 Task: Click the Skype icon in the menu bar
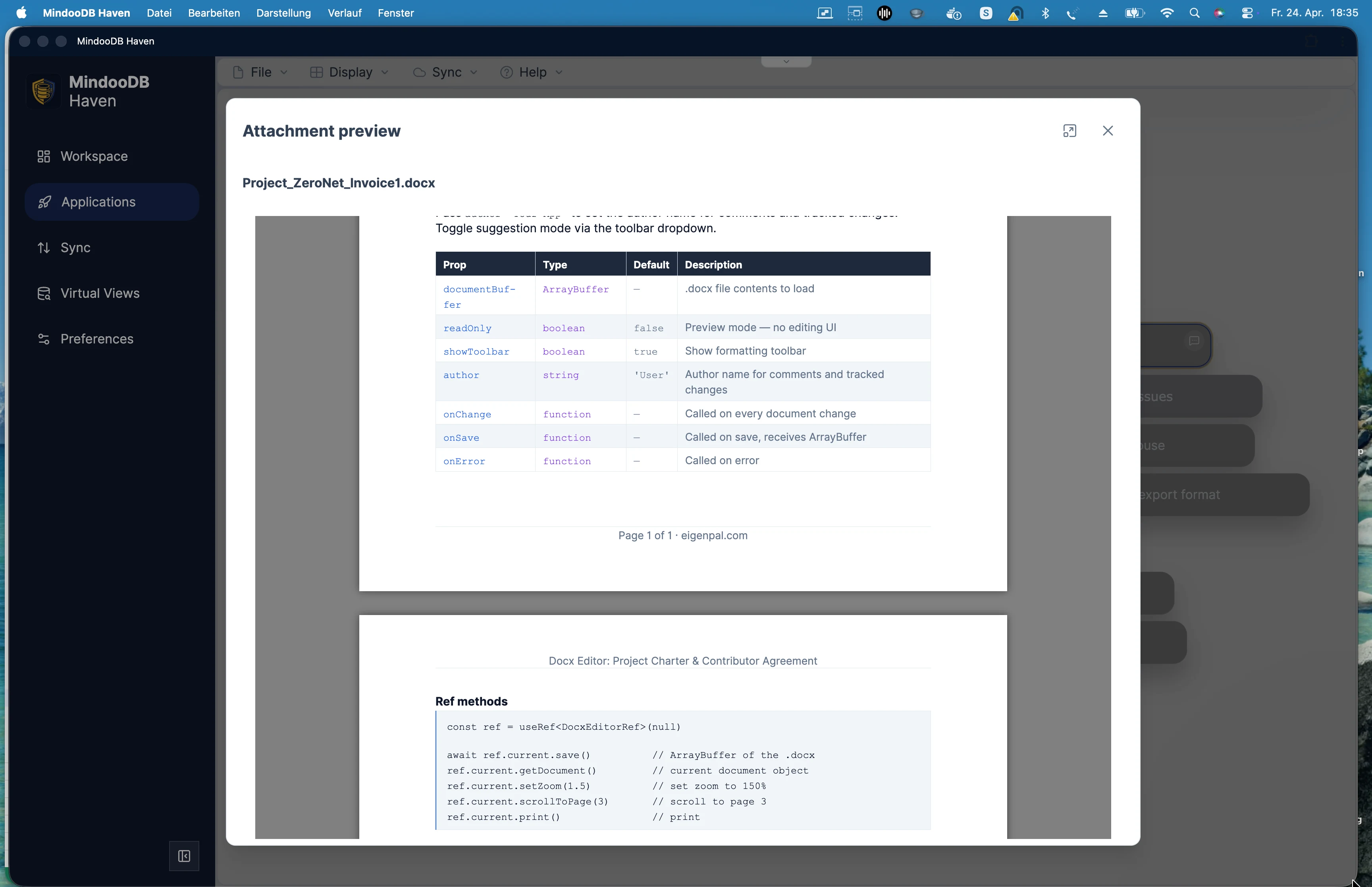click(x=986, y=13)
